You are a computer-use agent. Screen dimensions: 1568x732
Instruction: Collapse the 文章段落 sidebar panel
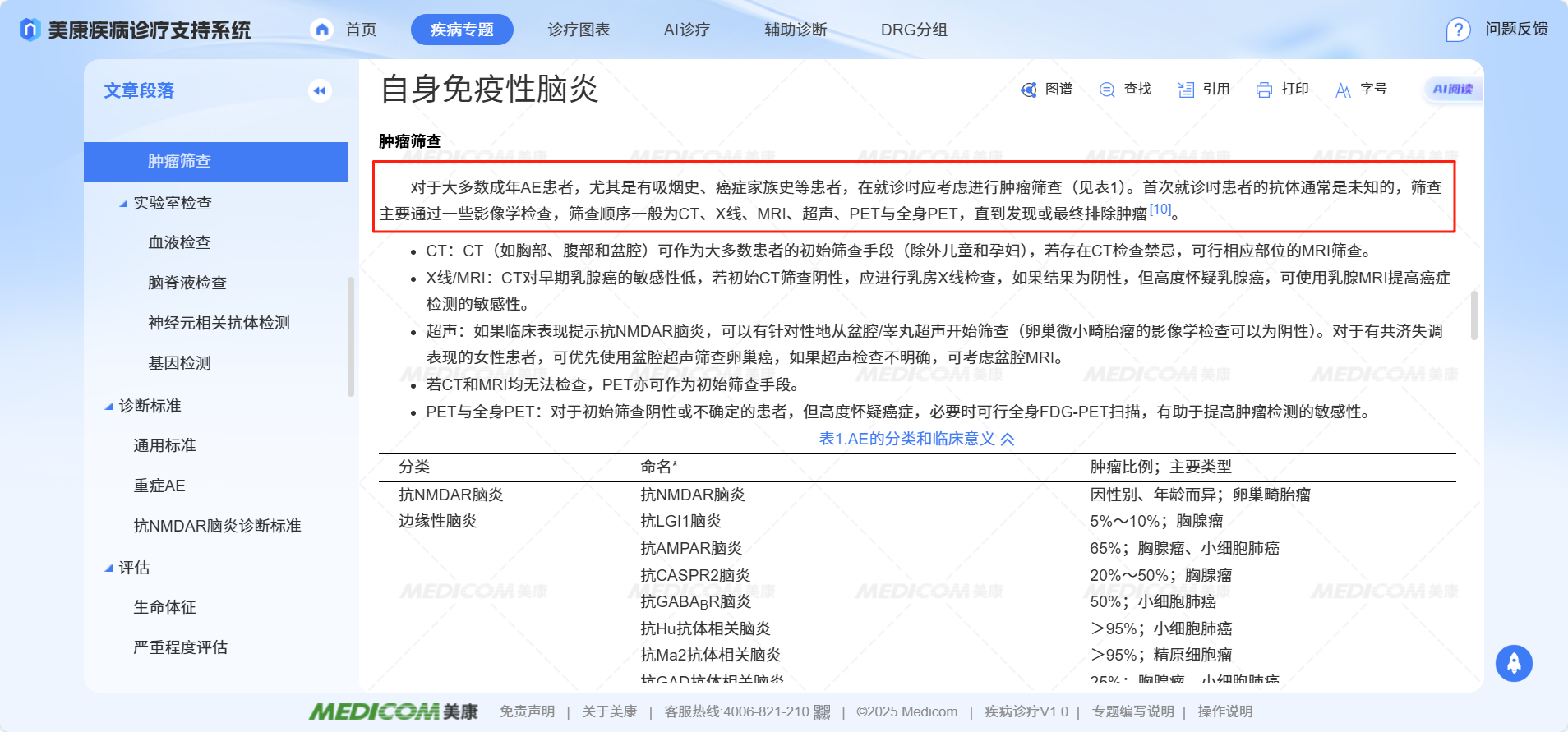pos(320,90)
